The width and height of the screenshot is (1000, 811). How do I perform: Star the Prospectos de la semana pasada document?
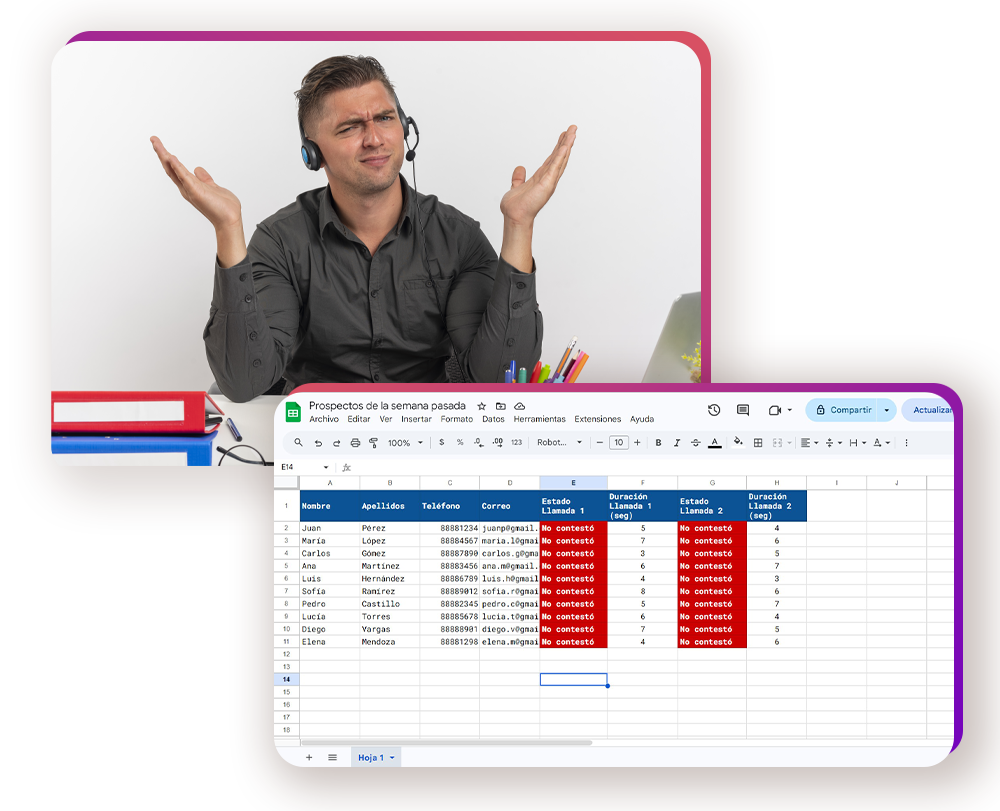point(482,406)
